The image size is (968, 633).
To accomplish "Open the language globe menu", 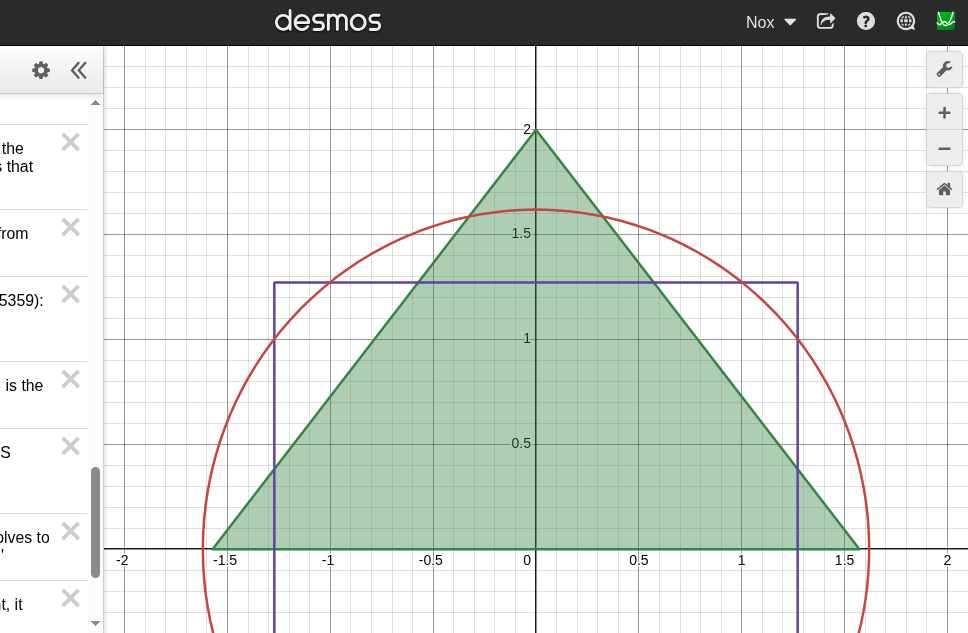I will (x=906, y=22).
